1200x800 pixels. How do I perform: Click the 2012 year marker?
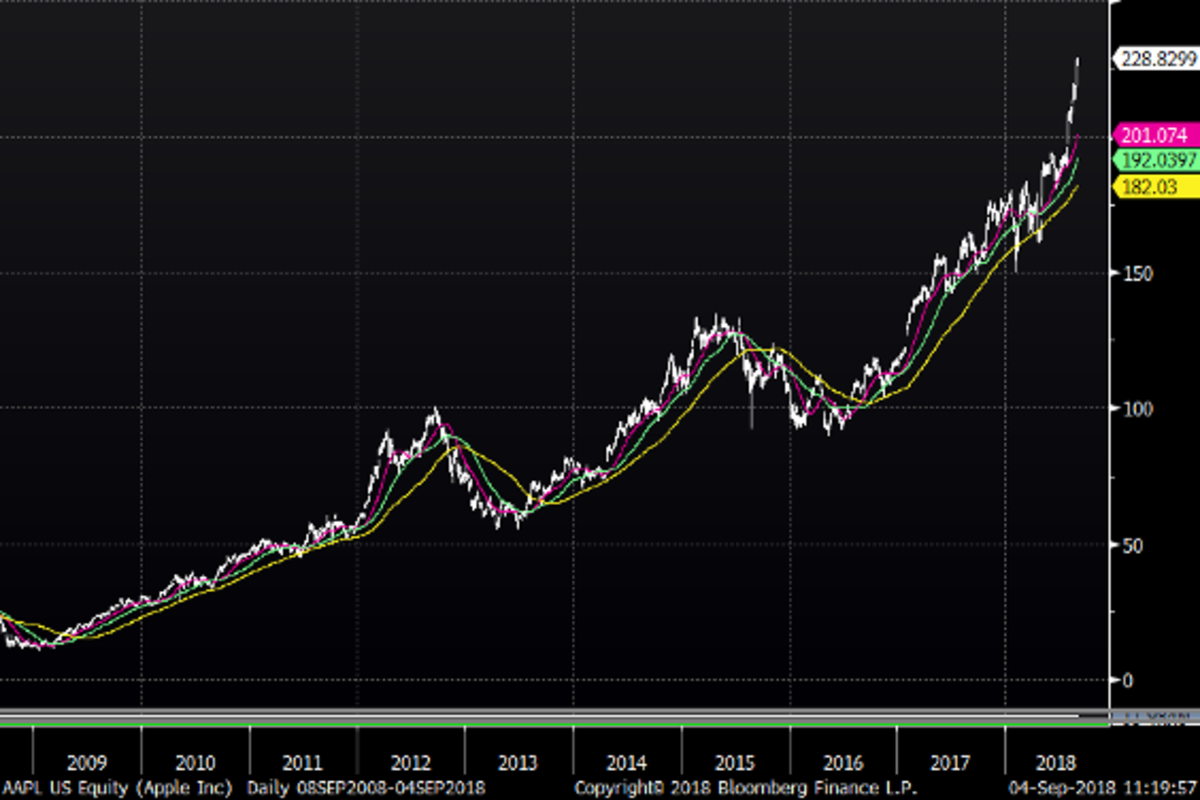411,761
